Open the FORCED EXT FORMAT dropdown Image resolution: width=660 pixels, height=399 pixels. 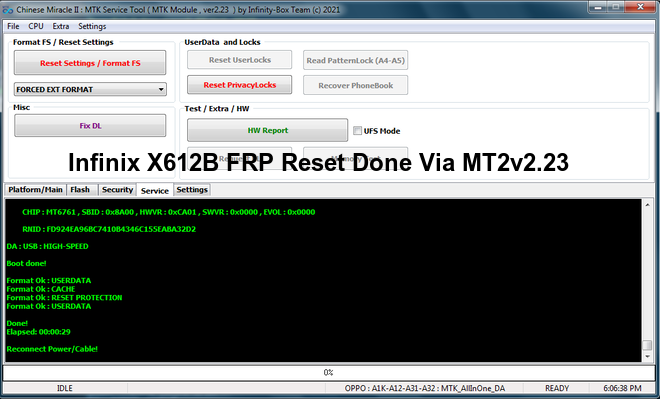tap(90, 89)
